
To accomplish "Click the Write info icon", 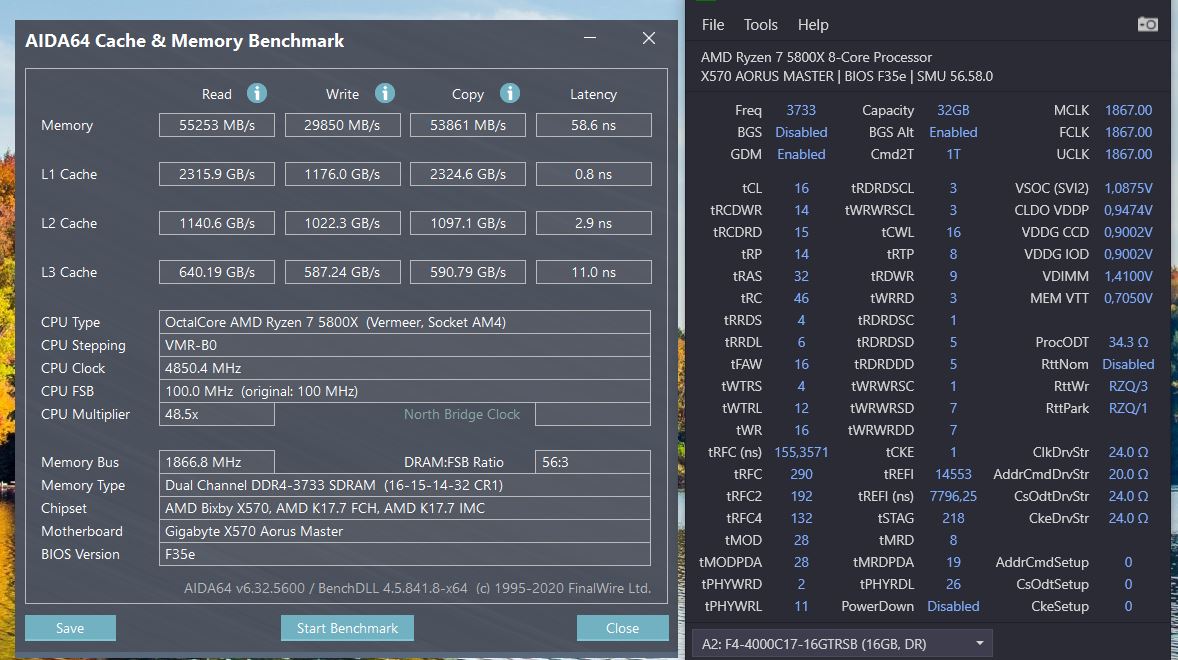I will point(385,93).
